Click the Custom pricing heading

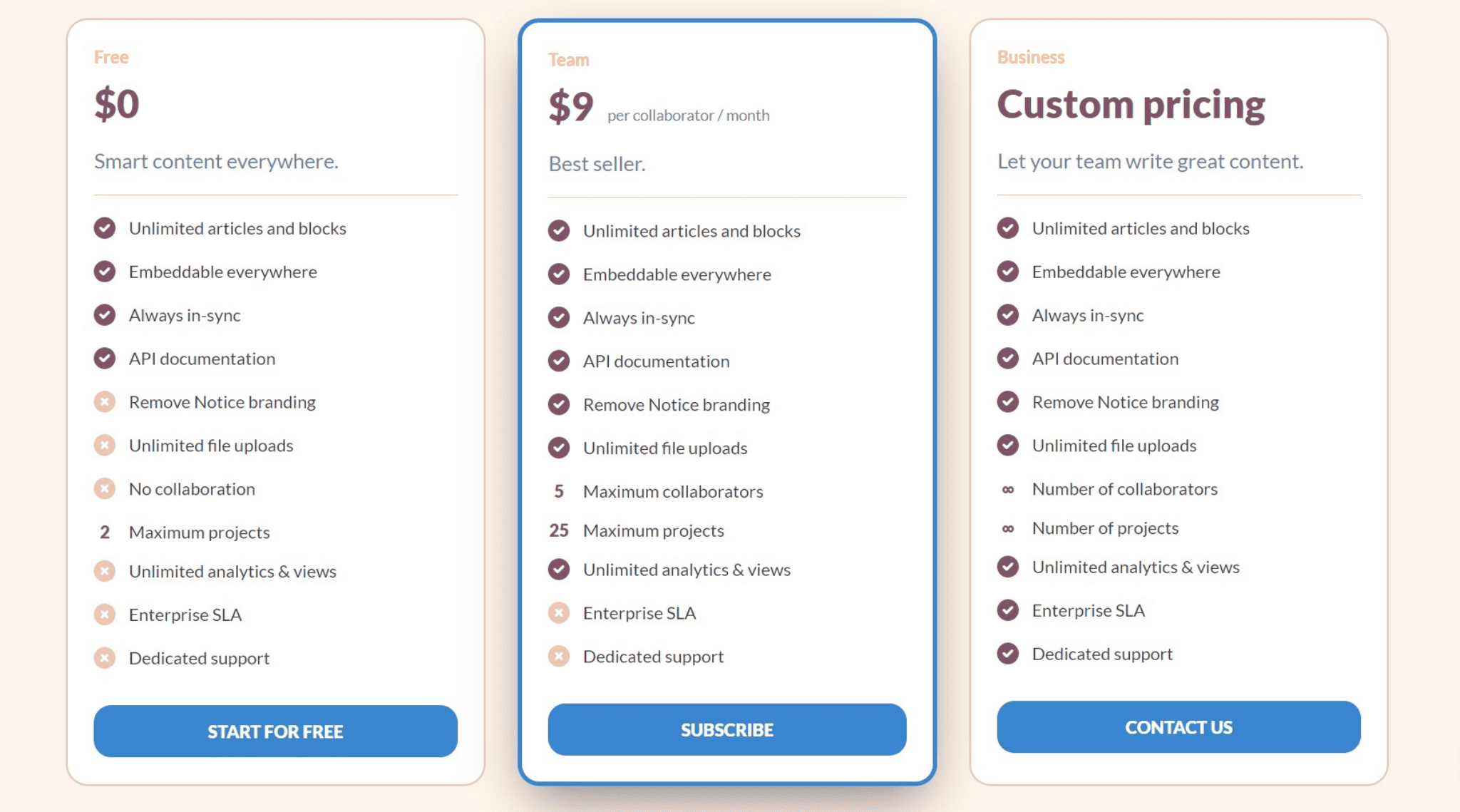(1131, 106)
